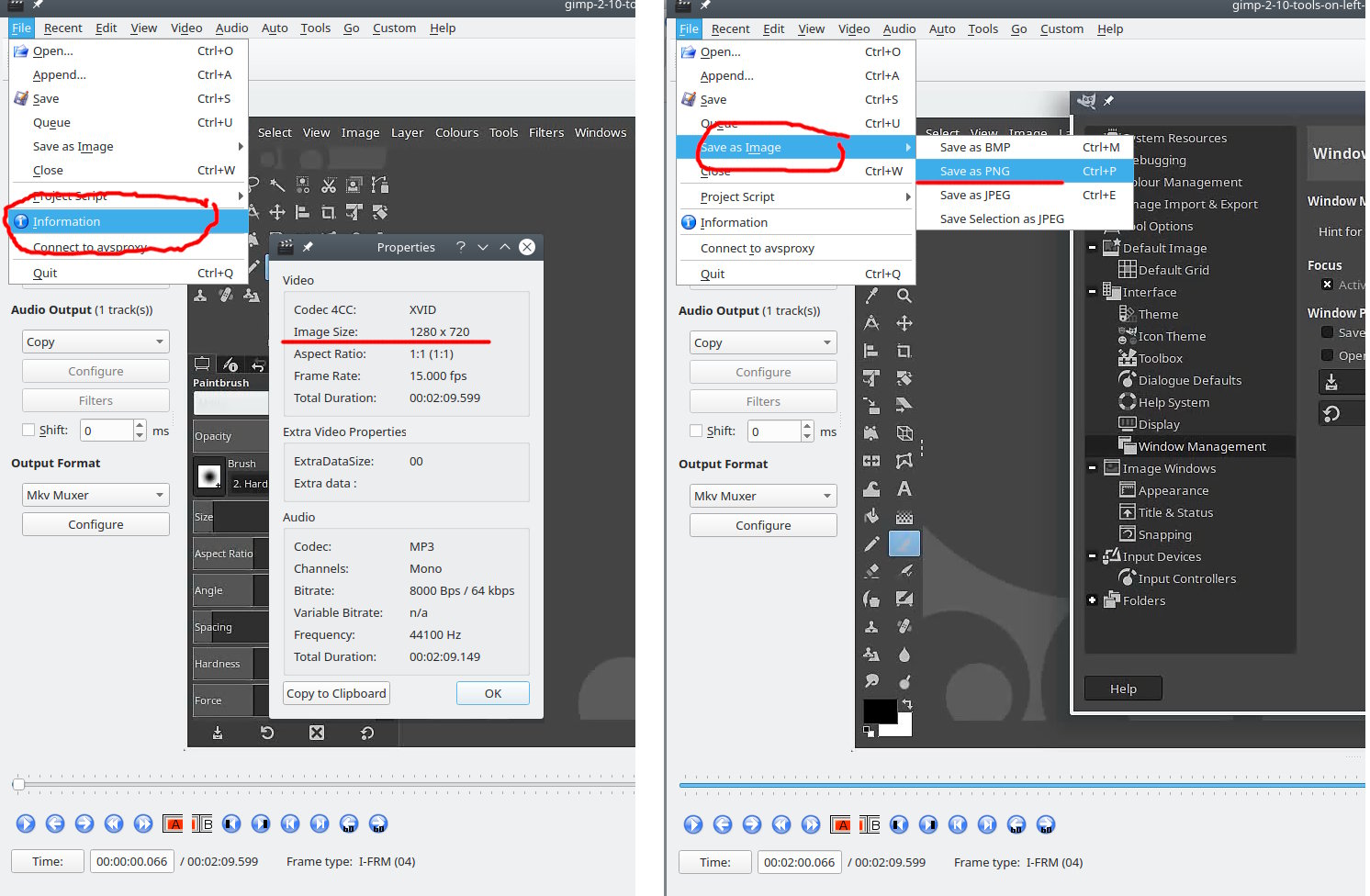Select the Measure compass tool in right toolbox

coord(871,323)
